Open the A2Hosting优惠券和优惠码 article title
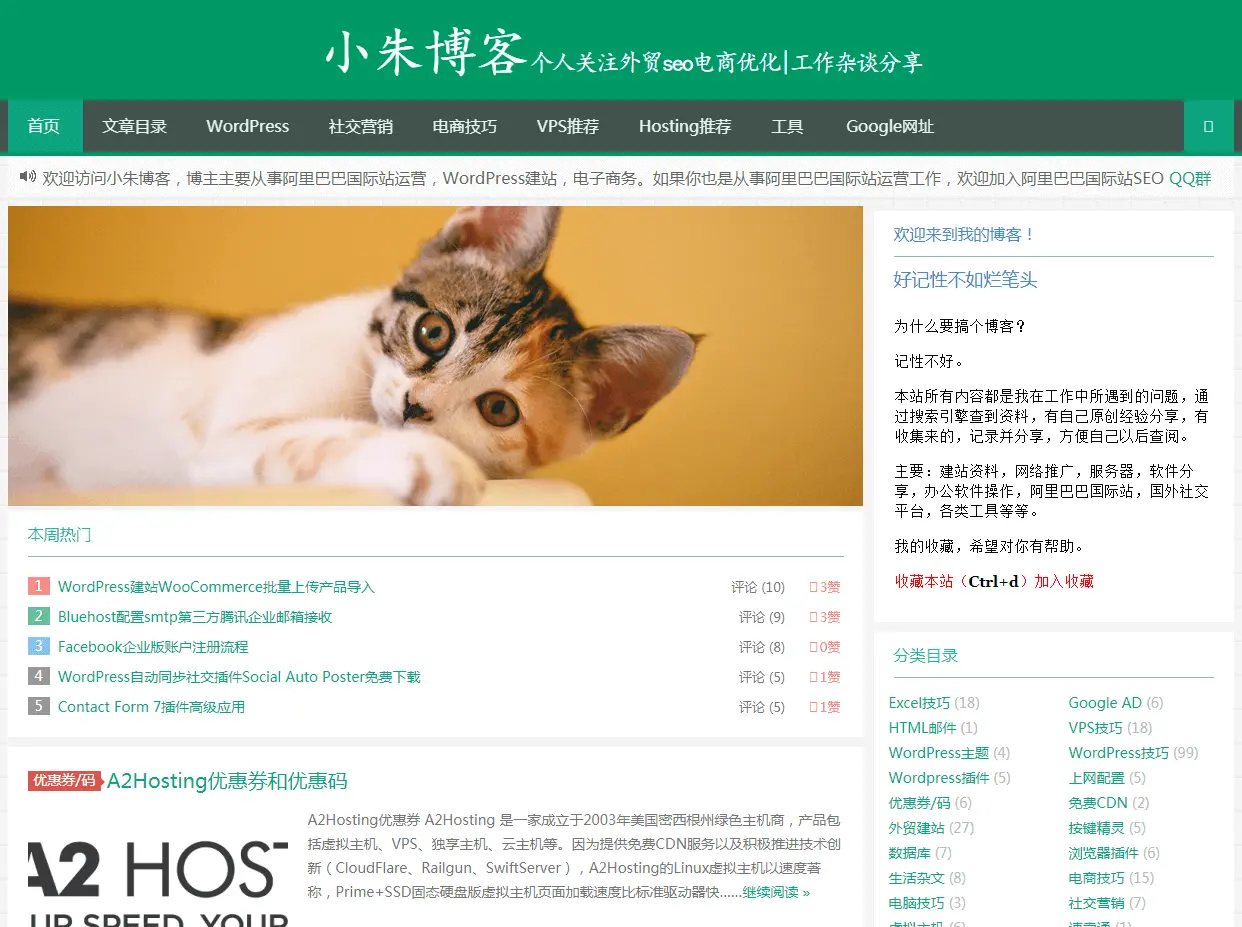Screen dimensions: 1242x927 pyautogui.click(x=227, y=781)
